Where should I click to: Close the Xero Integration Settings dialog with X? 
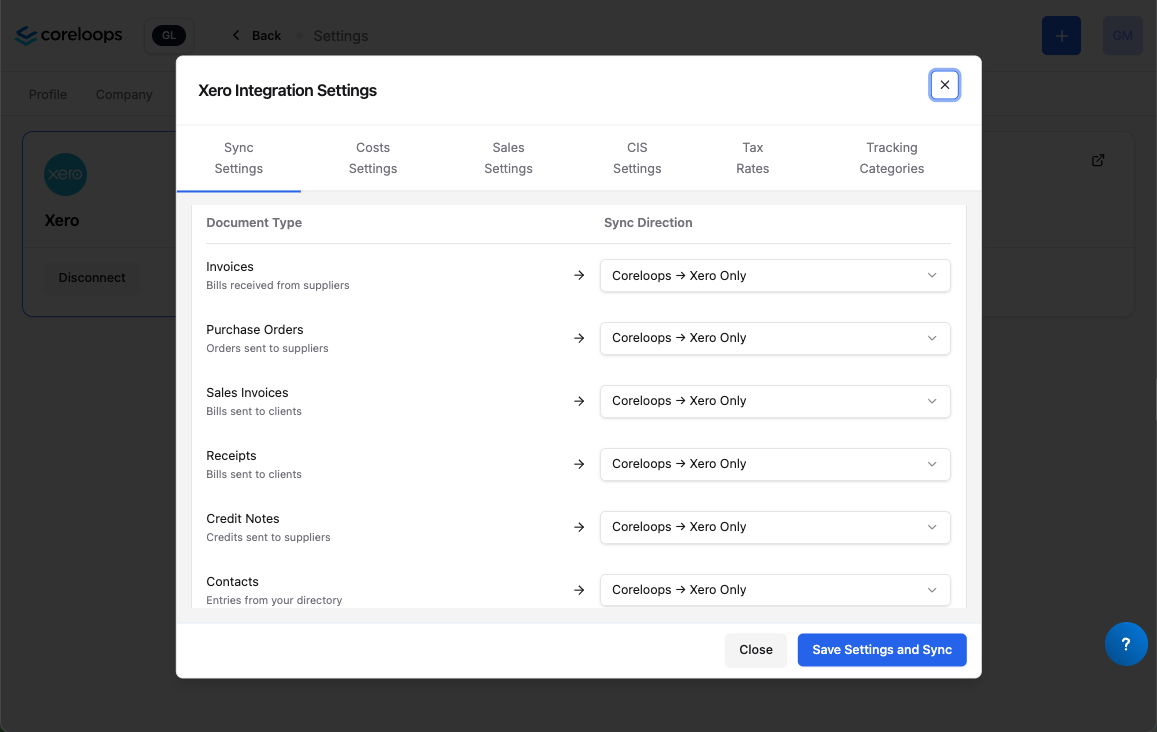944,85
